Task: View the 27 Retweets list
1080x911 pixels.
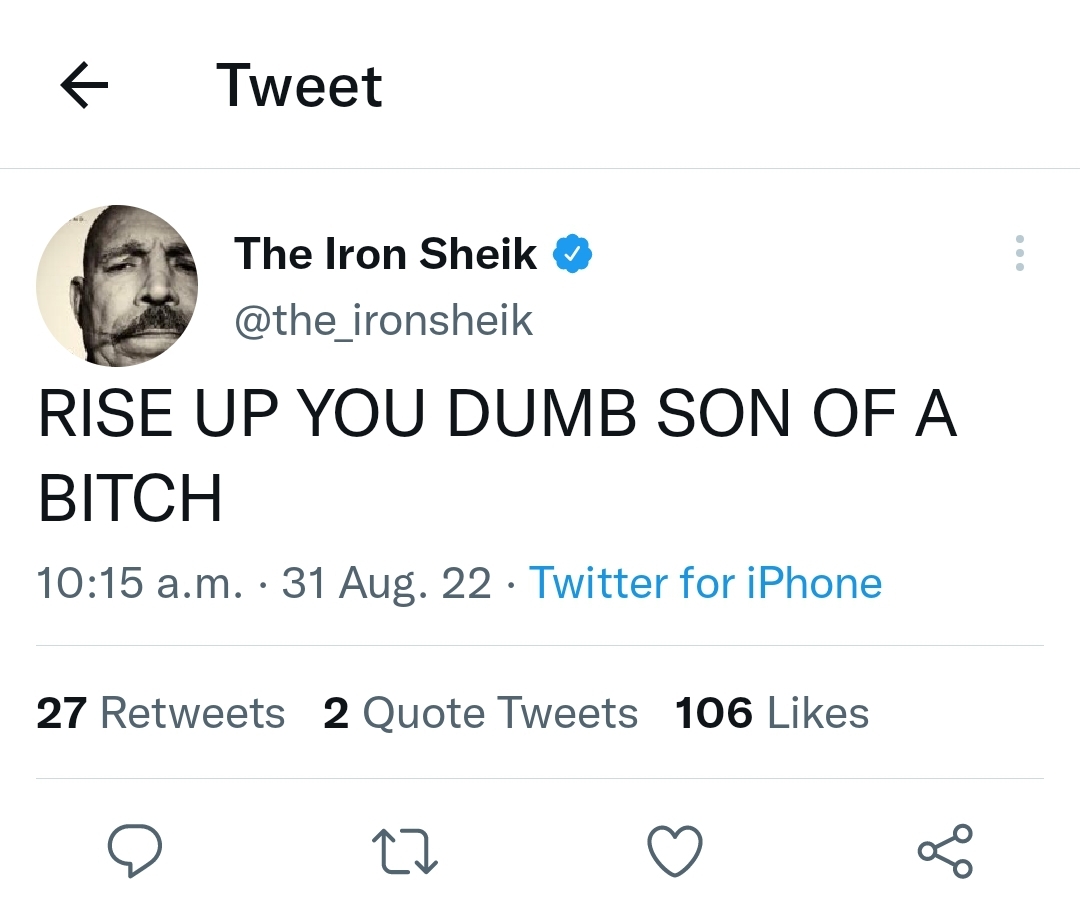Action: click(x=160, y=713)
